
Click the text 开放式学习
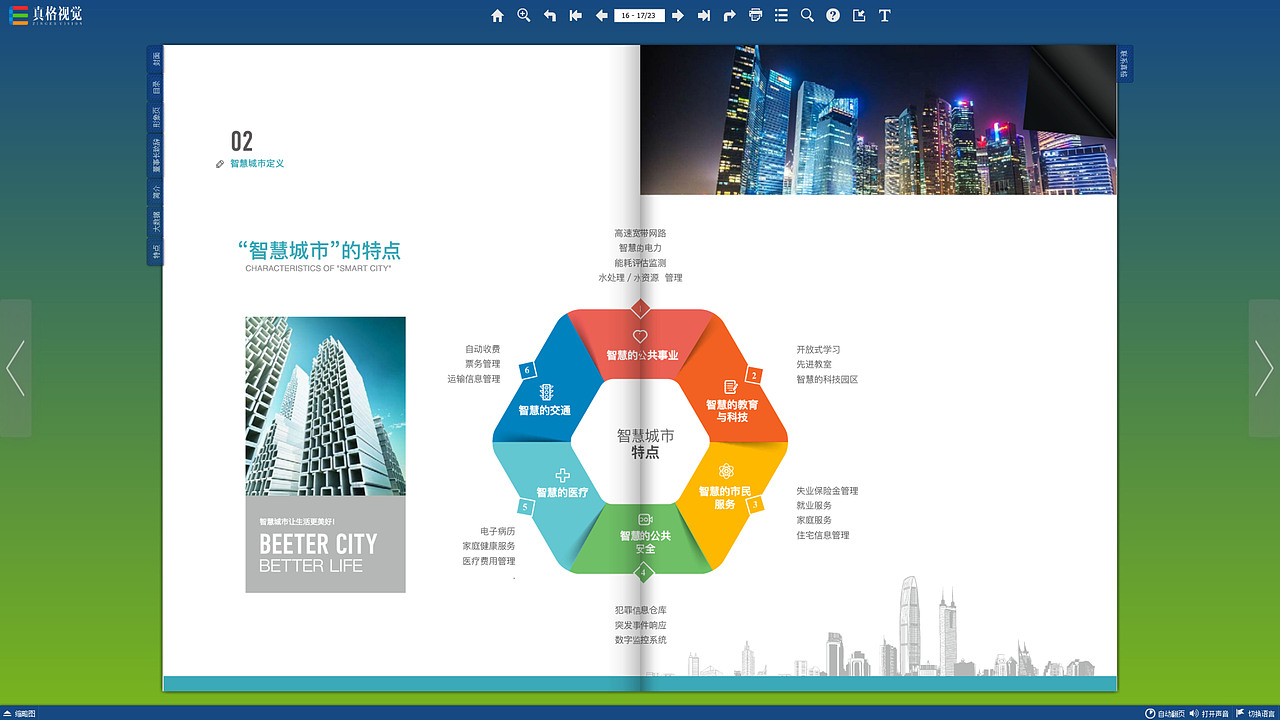(818, 350)
